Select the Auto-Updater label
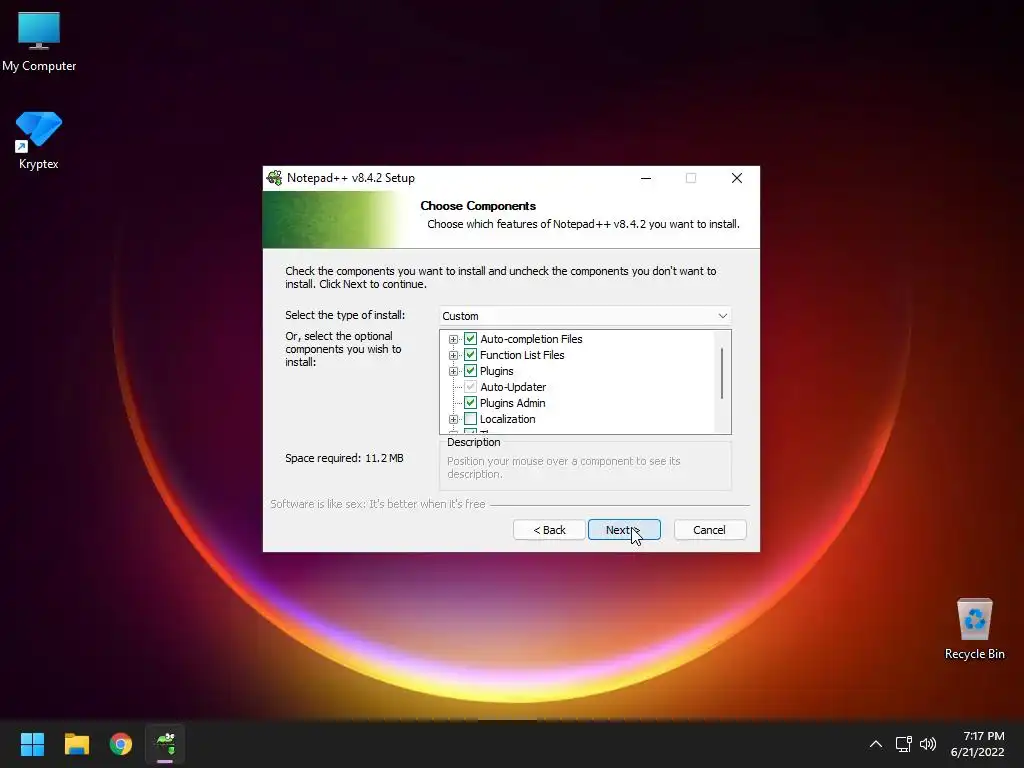This screenshot has height=768, width=1024. (513, 387)
